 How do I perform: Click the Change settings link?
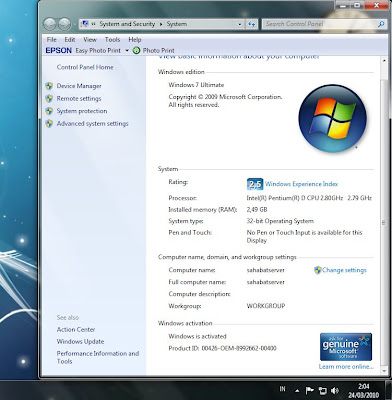[x=344, y=270]
